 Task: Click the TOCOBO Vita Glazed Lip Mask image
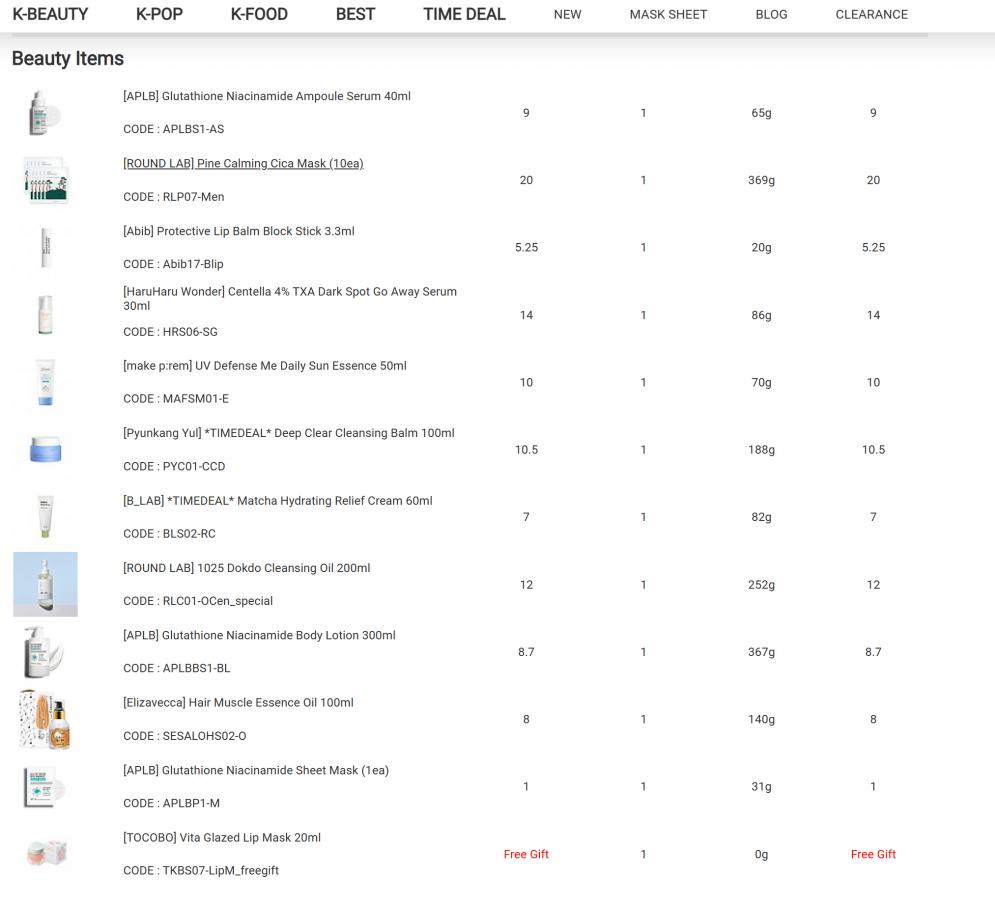coord(45,854)
